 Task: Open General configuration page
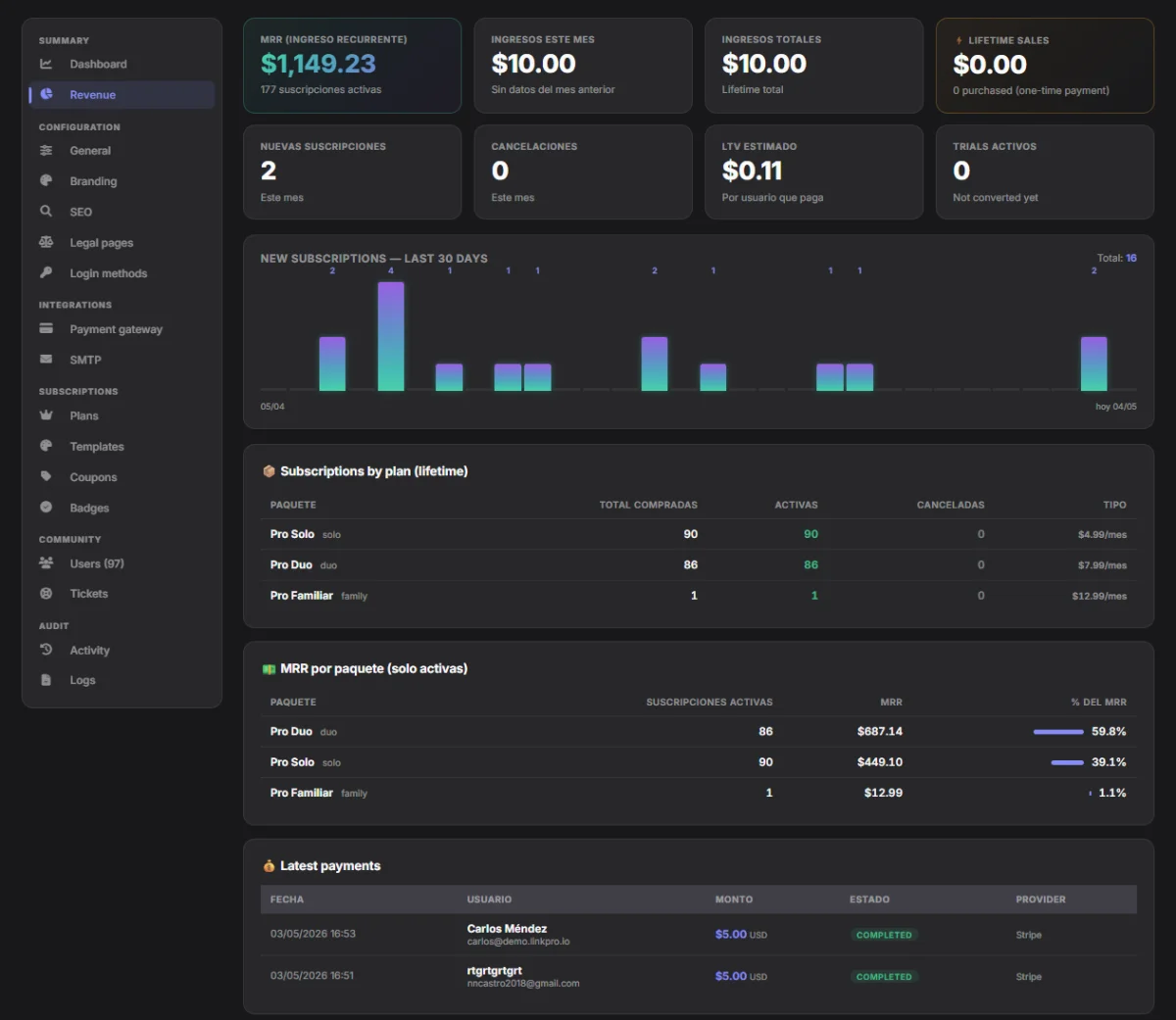click(122, 151)
